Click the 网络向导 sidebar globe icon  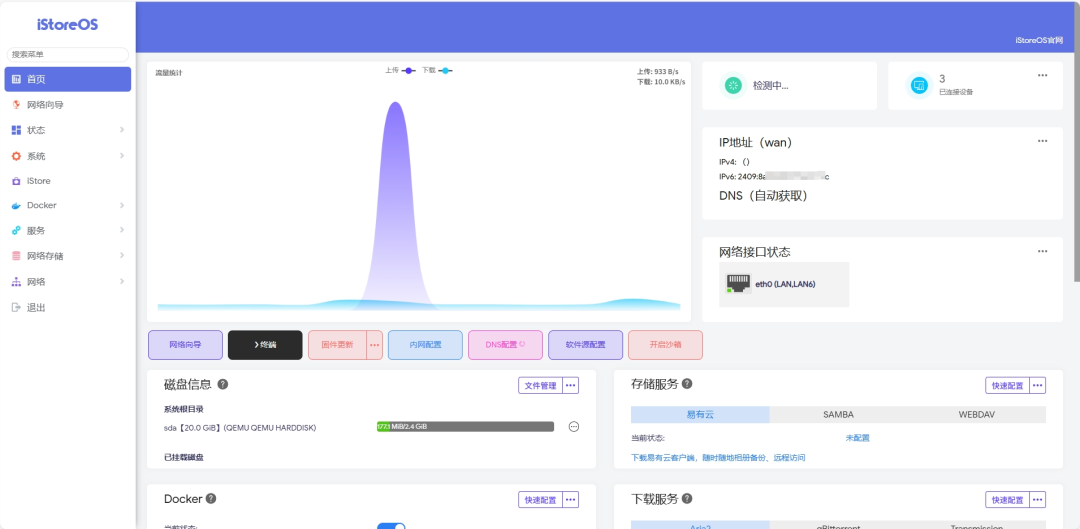(17, 105)
